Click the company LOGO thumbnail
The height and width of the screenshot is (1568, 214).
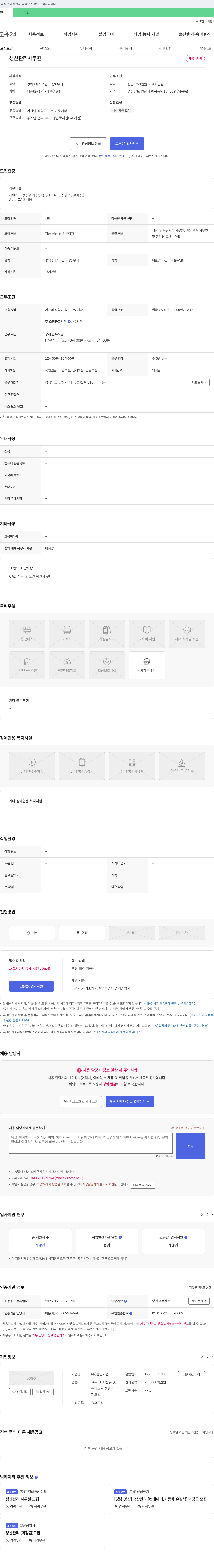[31, 1378]
